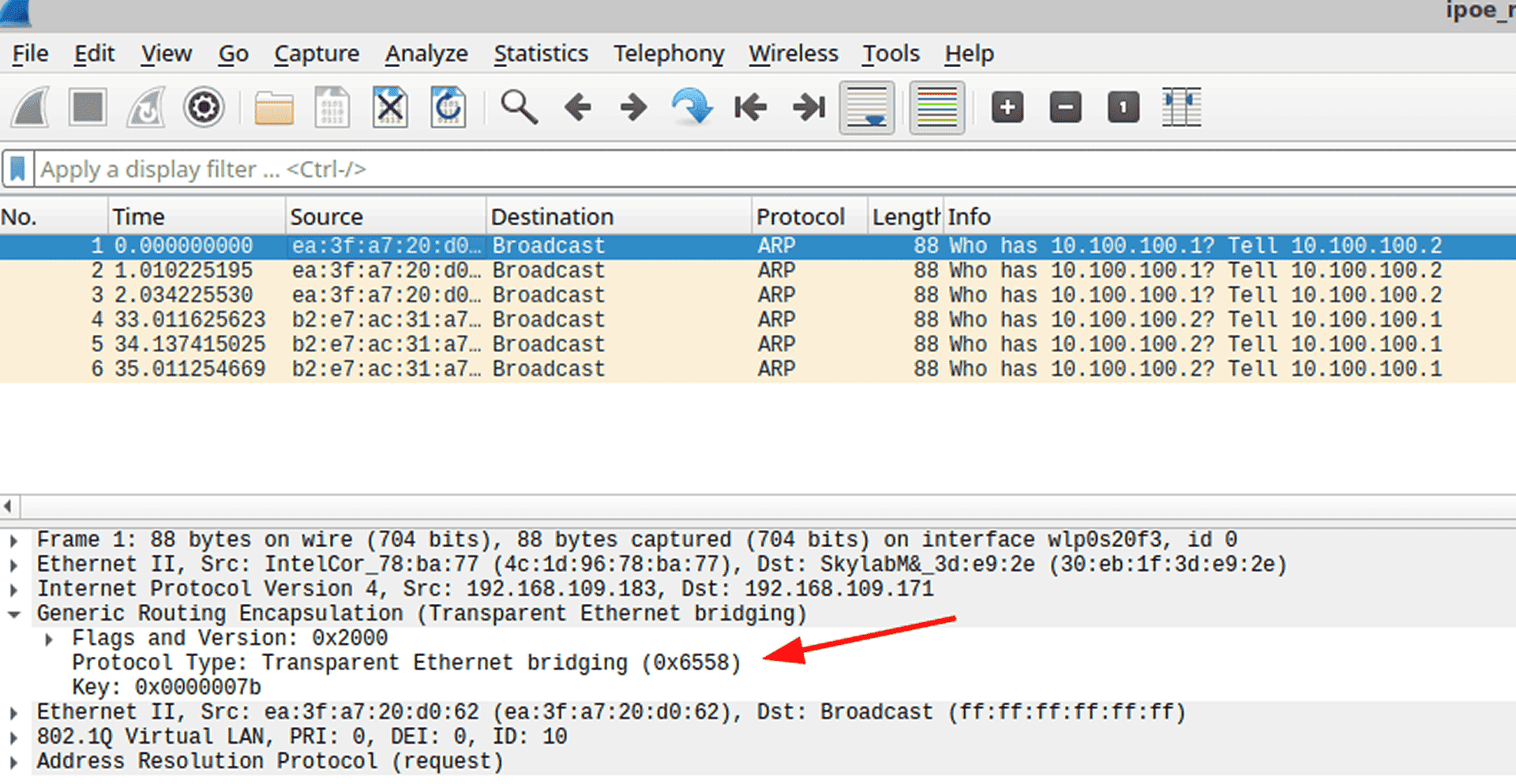
Task: Reload the capture file
Action: point(448,107)
